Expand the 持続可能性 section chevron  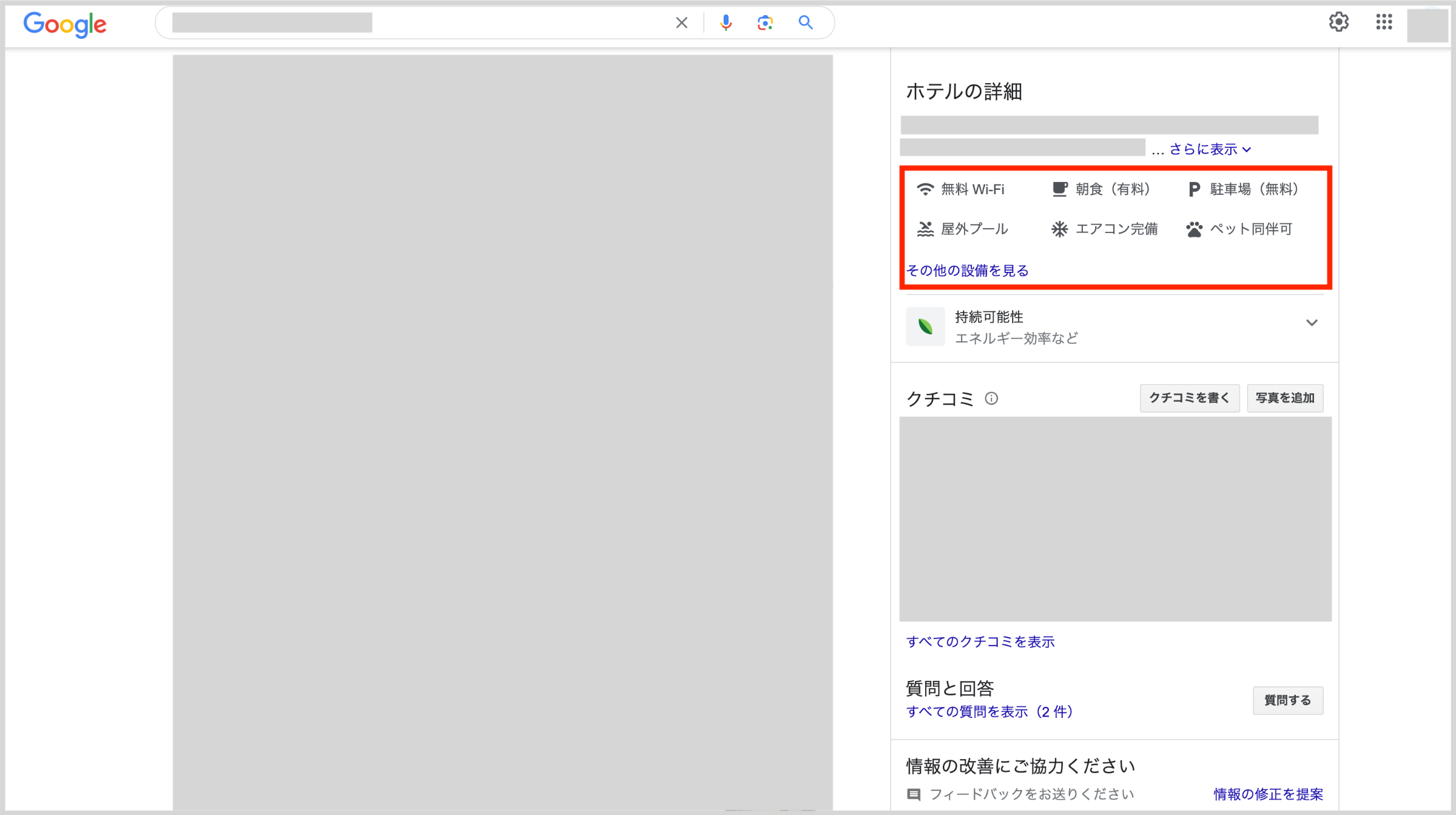pyautogui.click(x=1312, y=322)
